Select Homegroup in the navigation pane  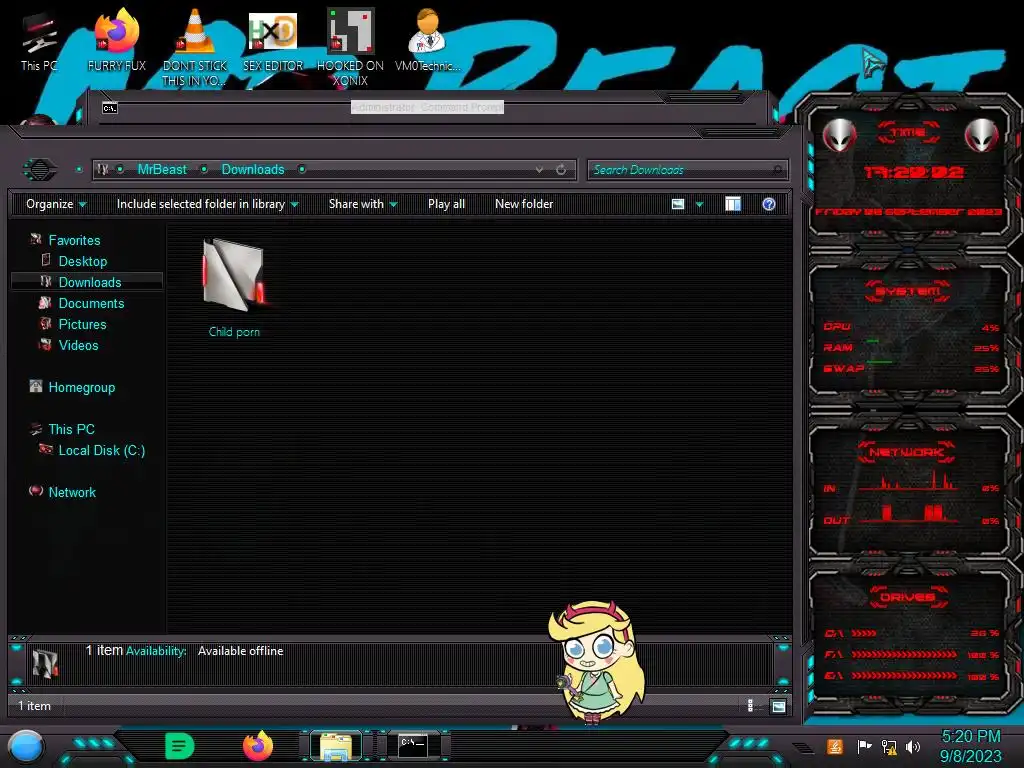[x=81, y=387]
